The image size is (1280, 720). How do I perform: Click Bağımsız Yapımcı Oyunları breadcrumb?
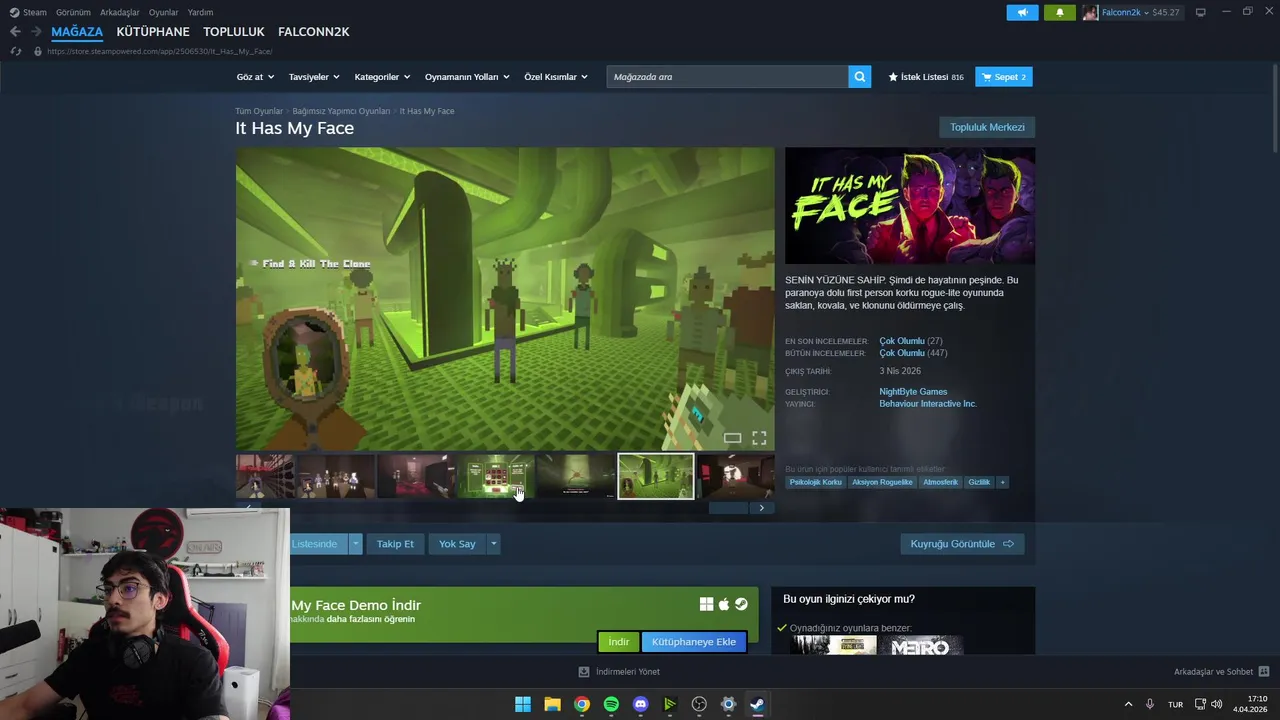click(341, 111)
